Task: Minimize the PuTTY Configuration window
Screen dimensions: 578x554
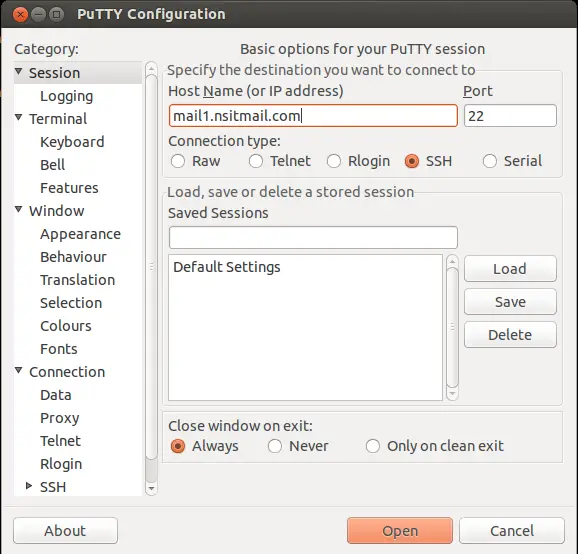Action: pyautogui.click(x=38, y=15)
